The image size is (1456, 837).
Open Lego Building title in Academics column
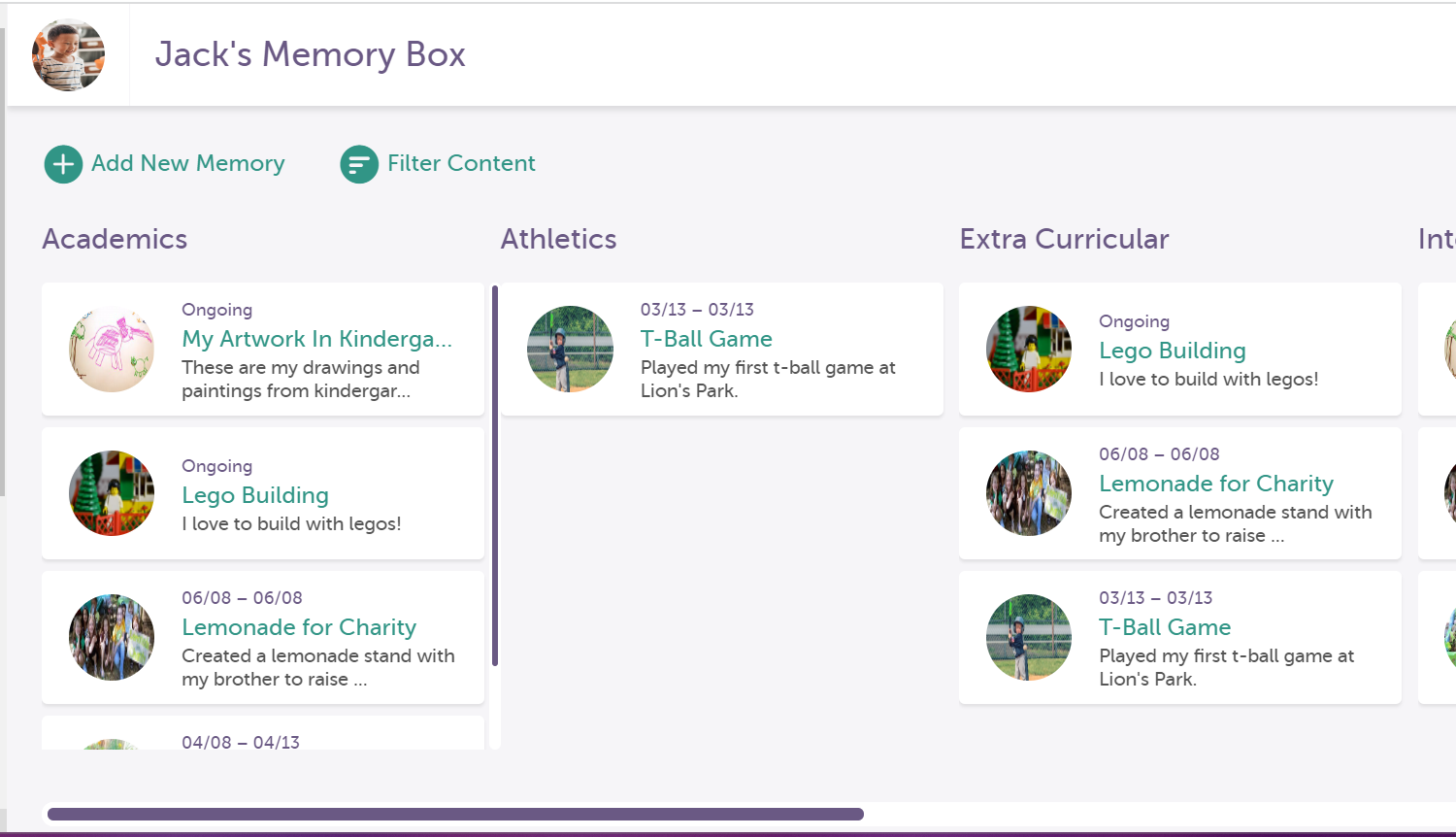(255, 495)
